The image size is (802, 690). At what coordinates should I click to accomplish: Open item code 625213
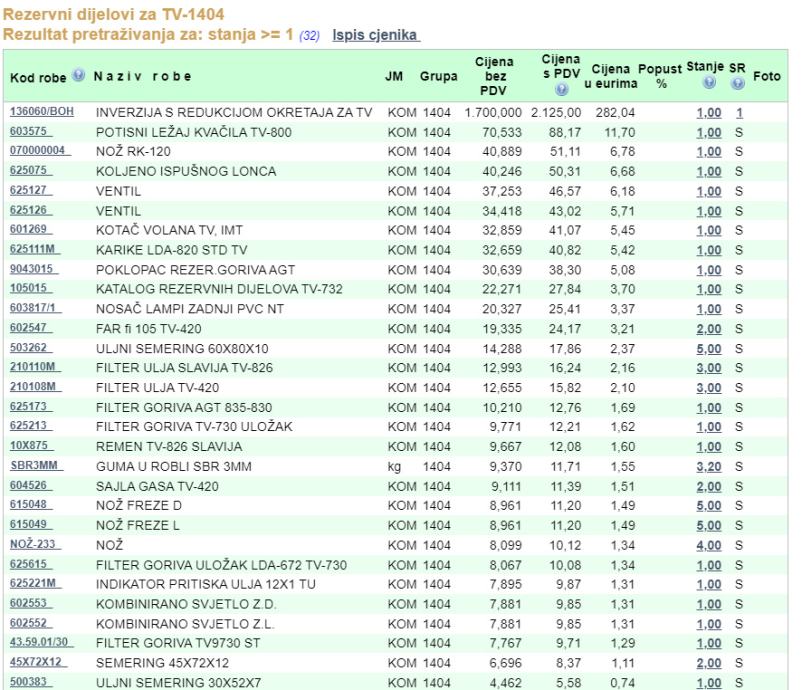(30, 426)
